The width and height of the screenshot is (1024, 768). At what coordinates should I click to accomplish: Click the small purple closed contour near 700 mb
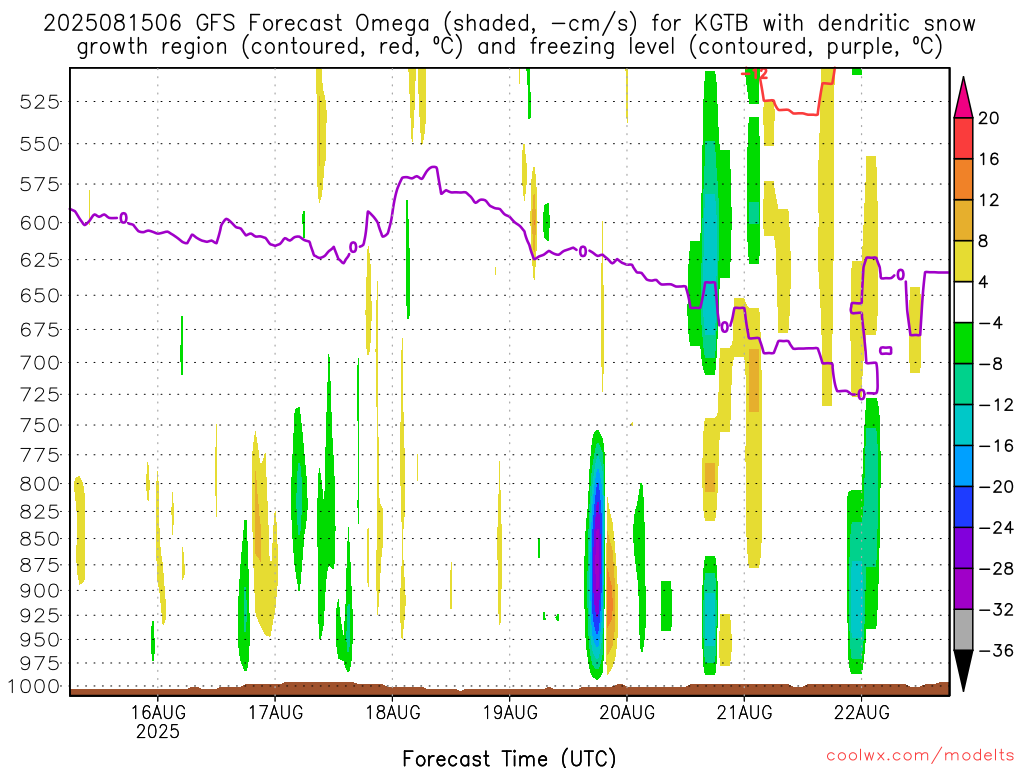pos(886,351)
